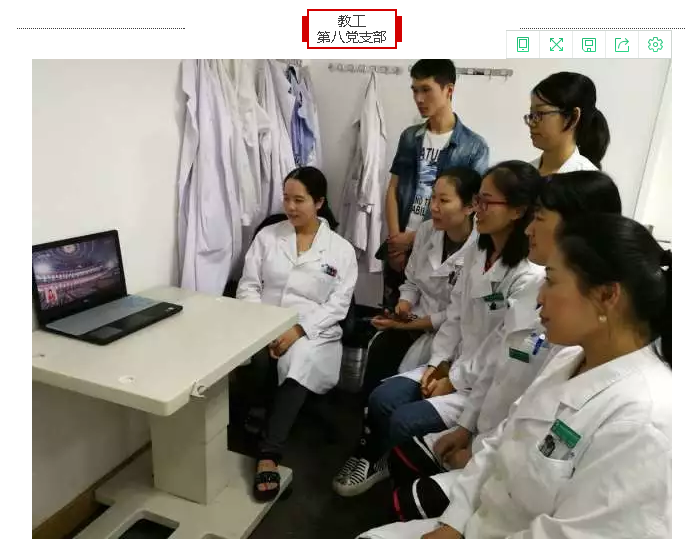This screenshot has width=685, height=546.
Task: Click the 第八党支部 text line
Action: tap(351, 37)
